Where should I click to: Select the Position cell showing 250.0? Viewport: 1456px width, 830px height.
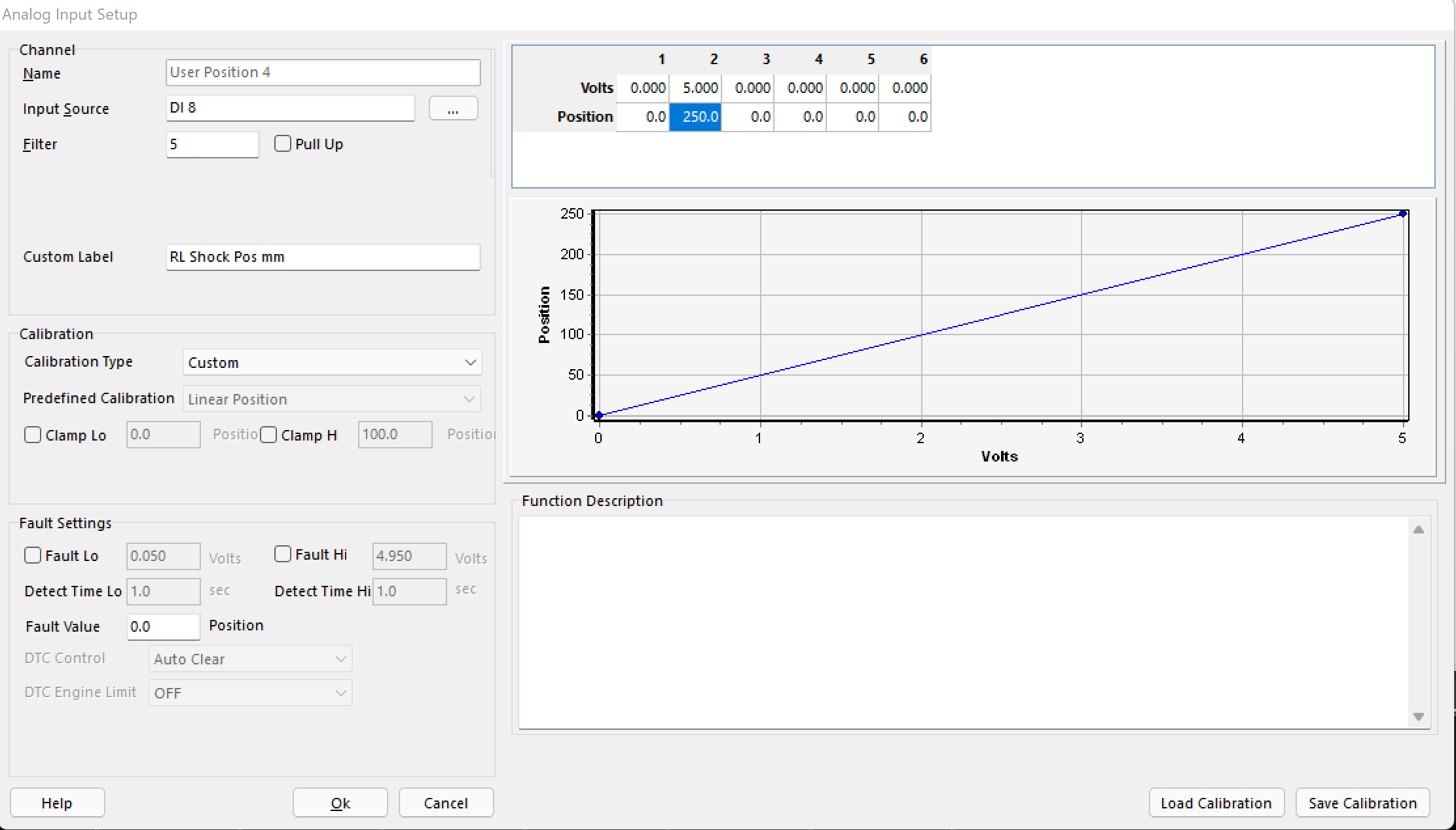695,117
